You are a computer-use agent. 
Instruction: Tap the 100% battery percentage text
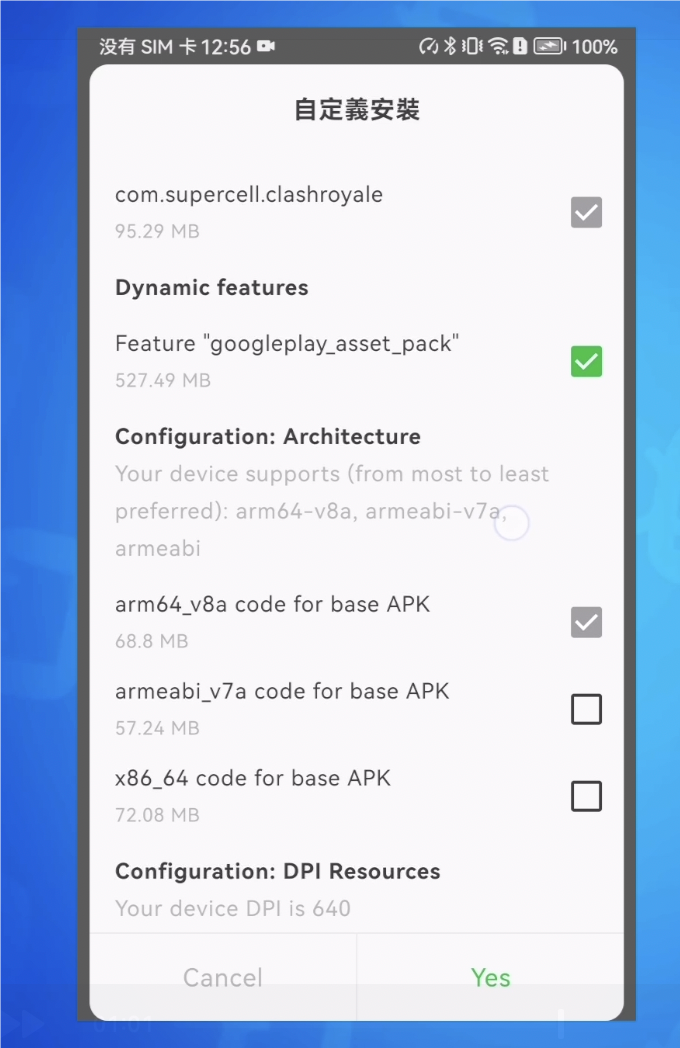[595, 46]
